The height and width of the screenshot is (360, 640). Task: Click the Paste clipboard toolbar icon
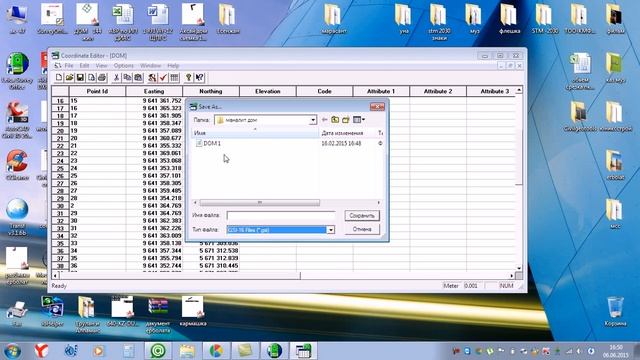pyautogui.click(x=138, y=78)
